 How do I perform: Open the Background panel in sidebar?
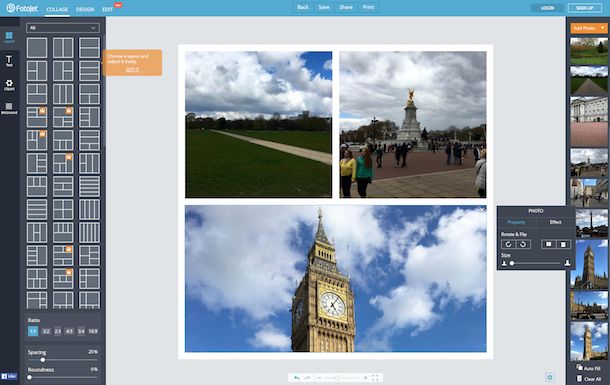(x=9, y=108)
